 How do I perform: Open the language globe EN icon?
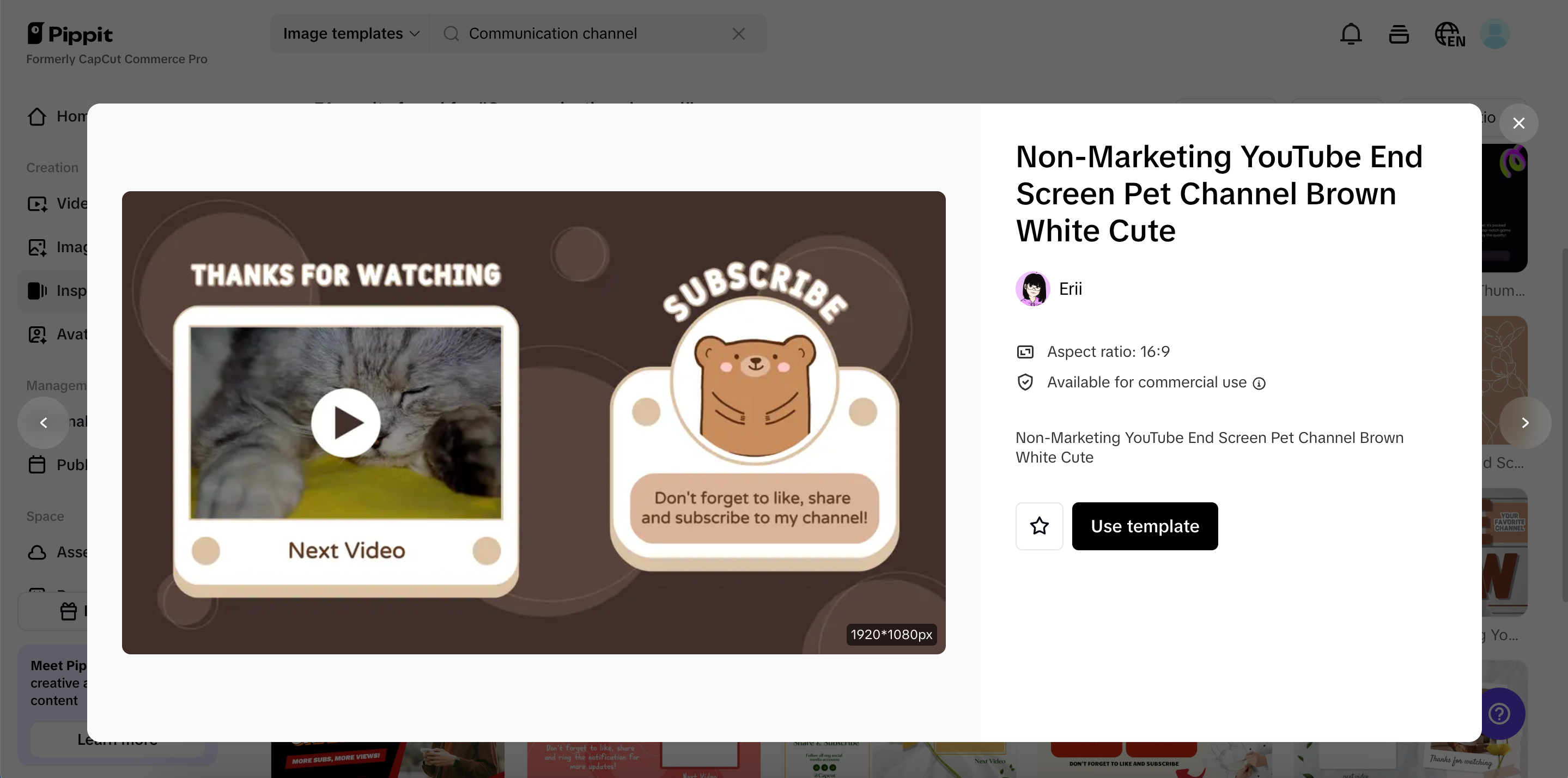click(1449, 34)
